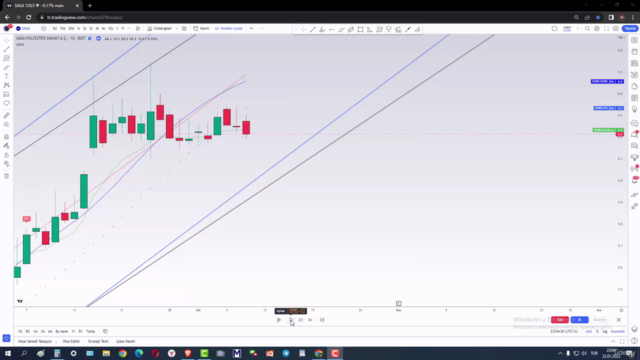Expand the indicators favorites dropdown arrow
The height and width of the screenshot is (360, 640).
[177, 29]
